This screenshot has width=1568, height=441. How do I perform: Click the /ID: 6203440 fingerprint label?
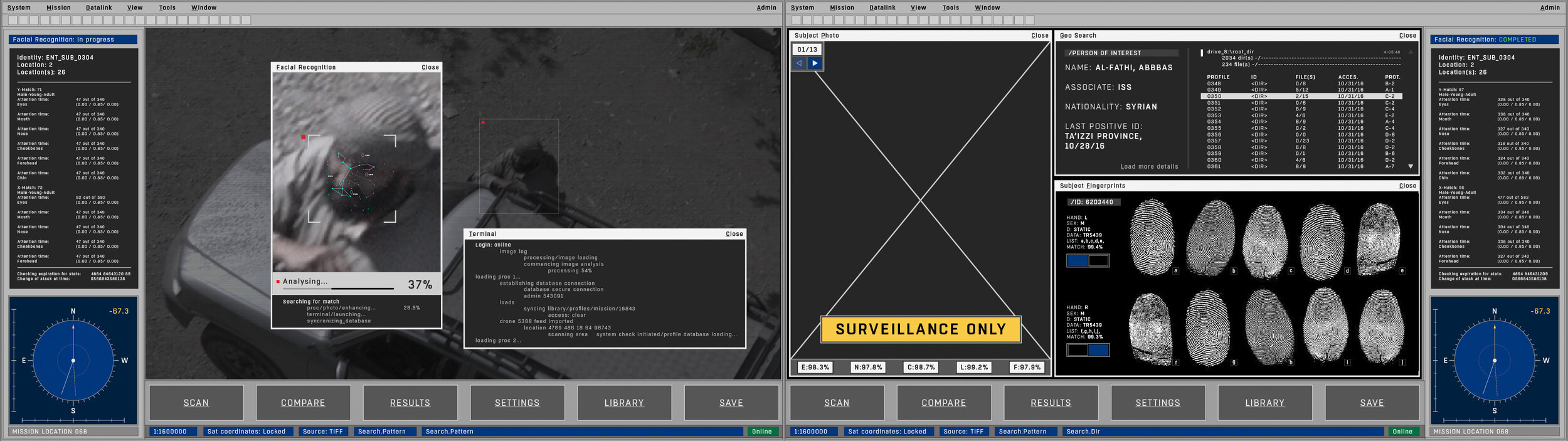click(x=1094, y=202)
